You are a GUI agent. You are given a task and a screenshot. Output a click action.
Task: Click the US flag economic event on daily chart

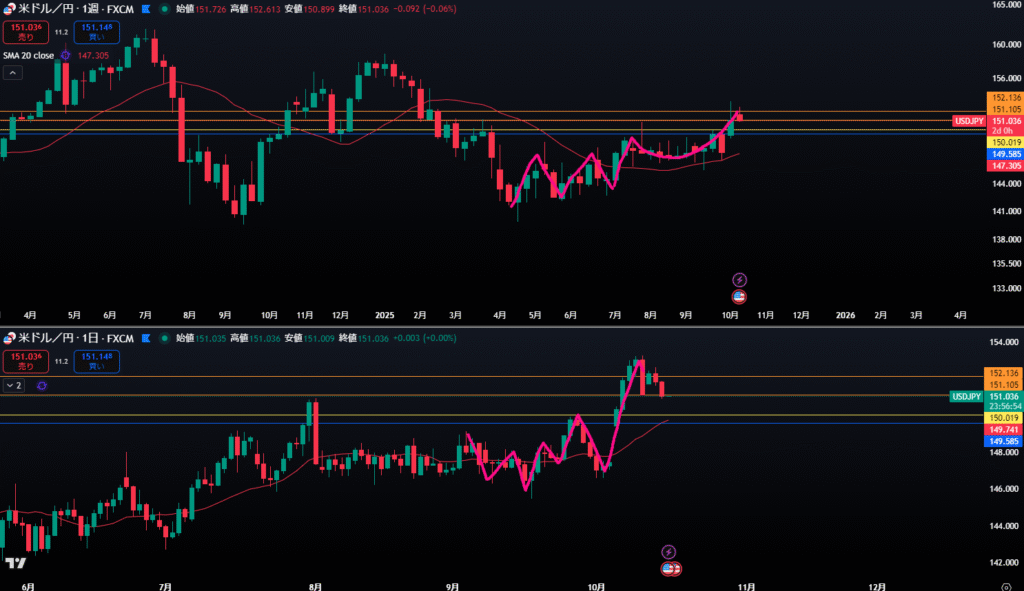[x=671, y=569]
